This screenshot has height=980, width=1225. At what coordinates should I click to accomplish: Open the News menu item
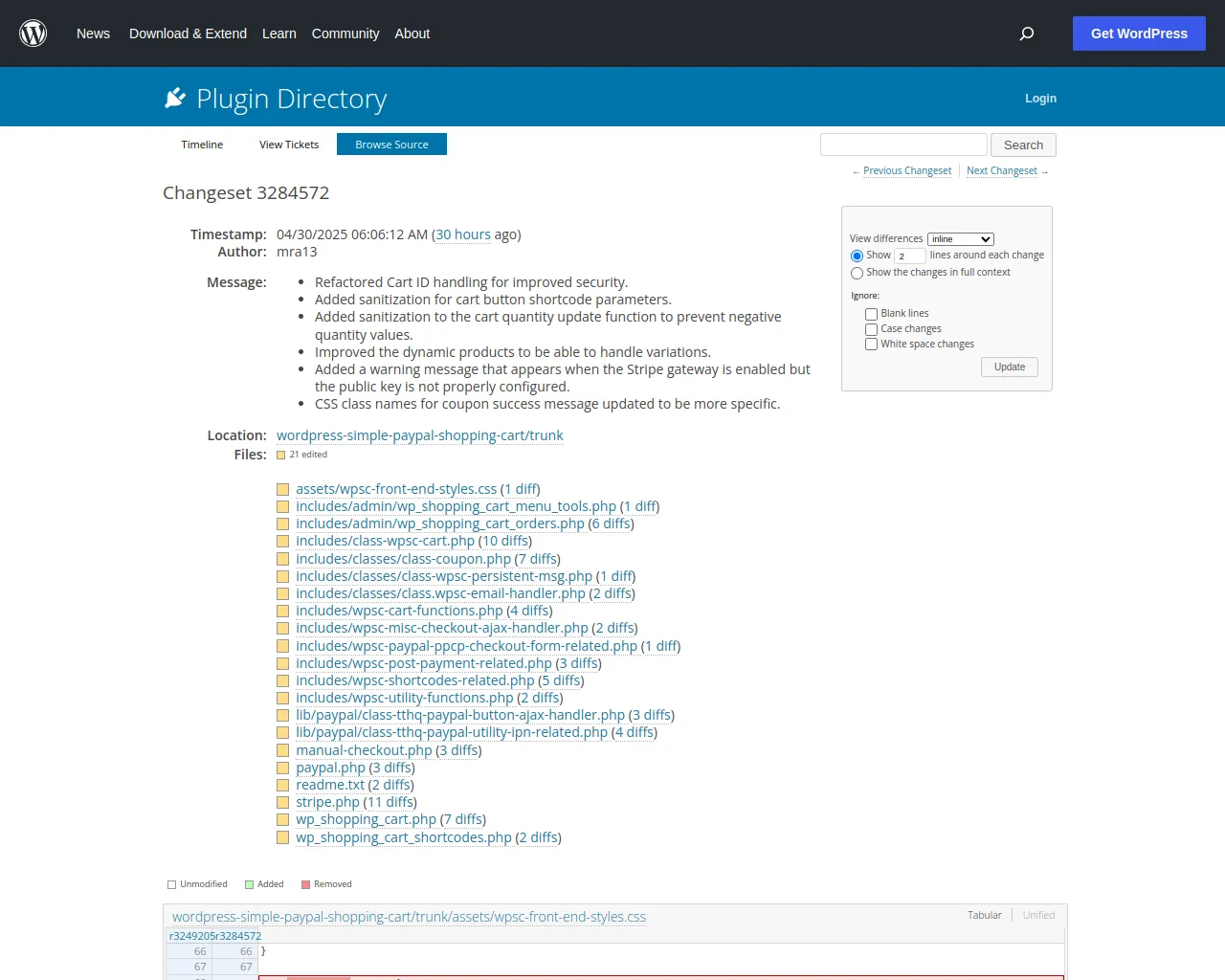click(x=93, y=33)
